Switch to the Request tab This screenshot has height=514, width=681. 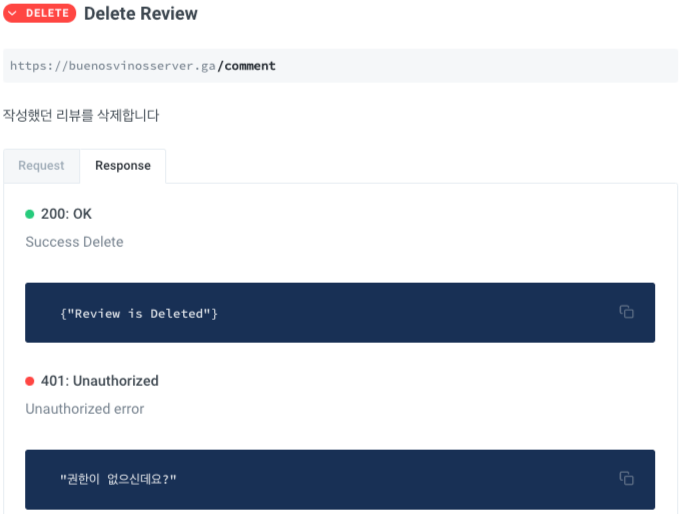point(41,166)
